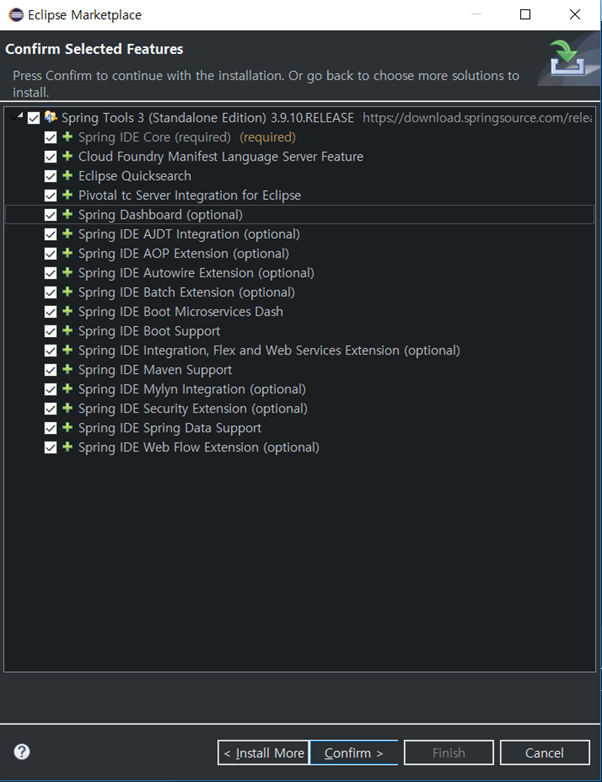Image resolution: width=602 pixels, height=782 pixels.
Task: Uncheck Spring IDE Security Extension checkbox
Action: (x=50, y=409)
